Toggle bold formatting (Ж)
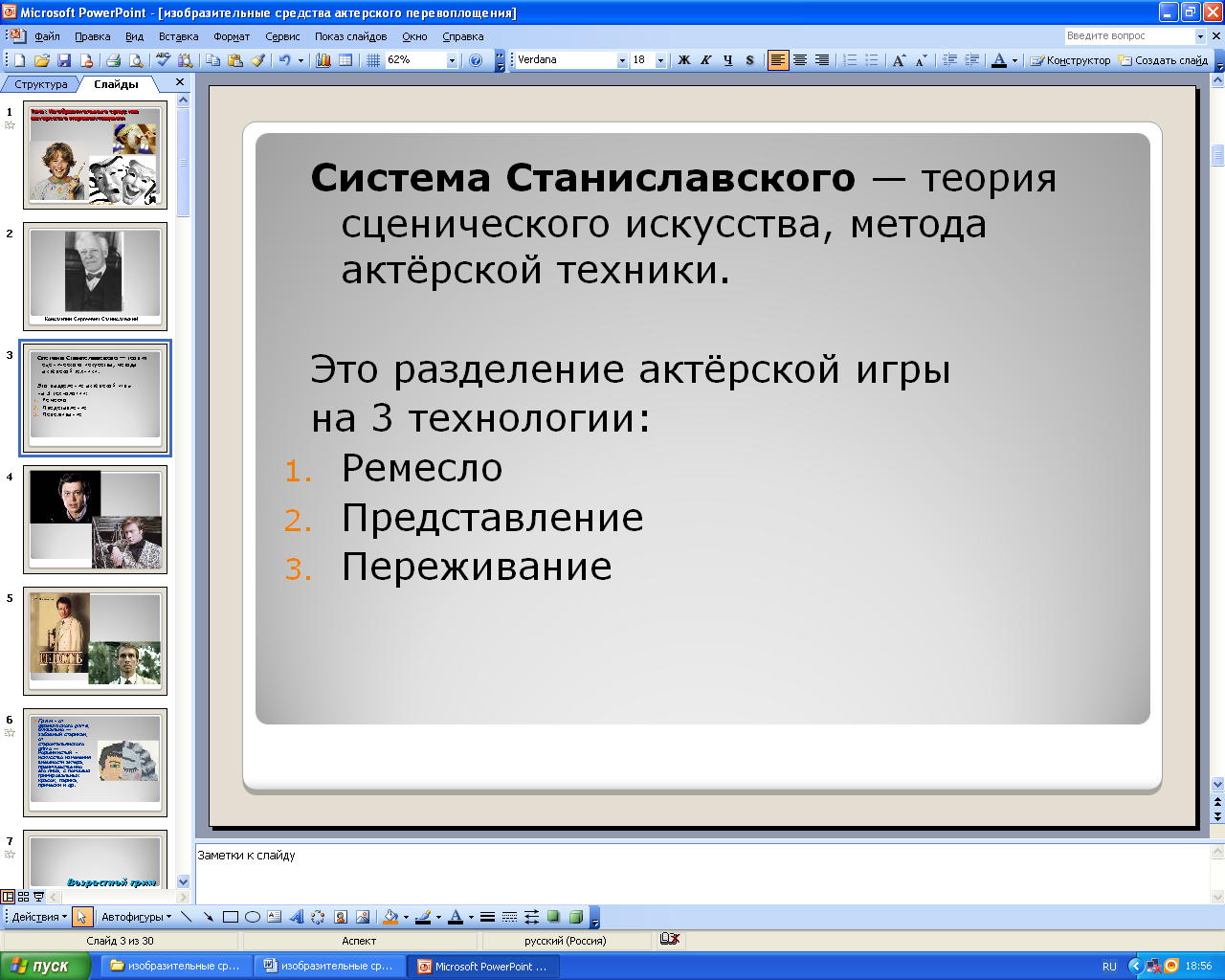Viewport: 1225px width, 980px height. (683, 60)
